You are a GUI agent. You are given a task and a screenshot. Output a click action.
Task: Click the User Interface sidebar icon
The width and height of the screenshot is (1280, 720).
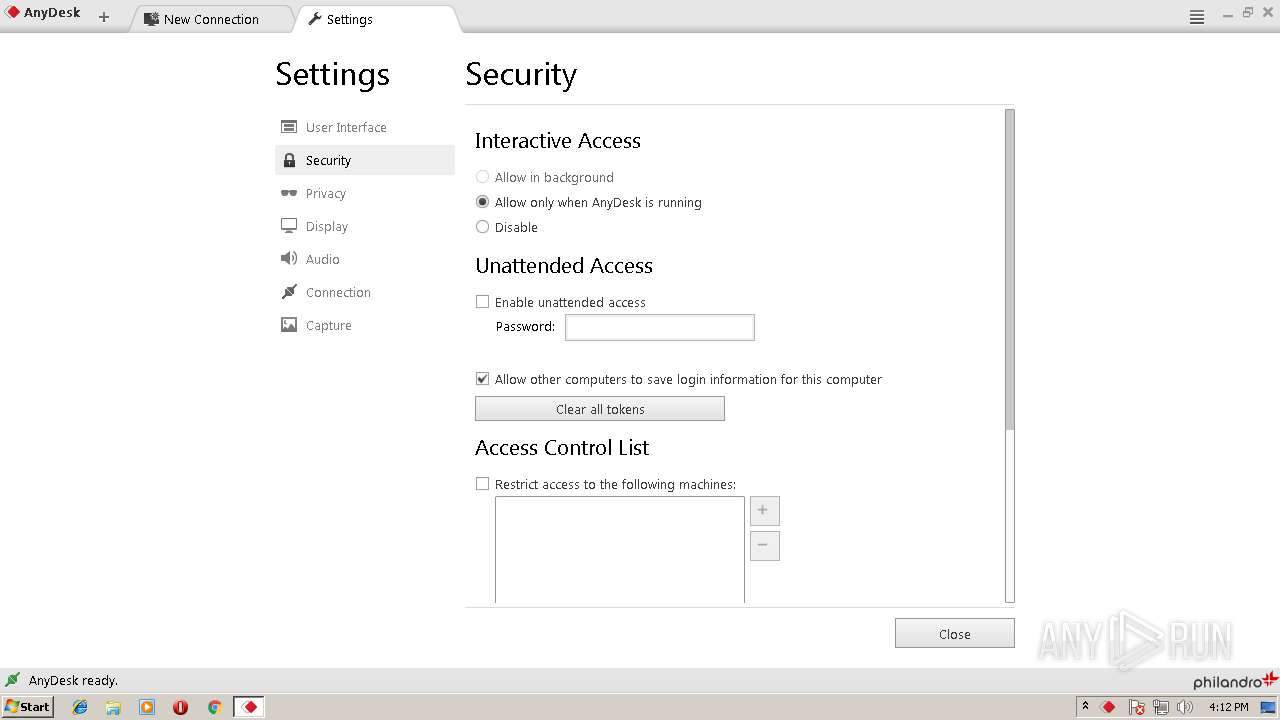click(x=289, y=127)
